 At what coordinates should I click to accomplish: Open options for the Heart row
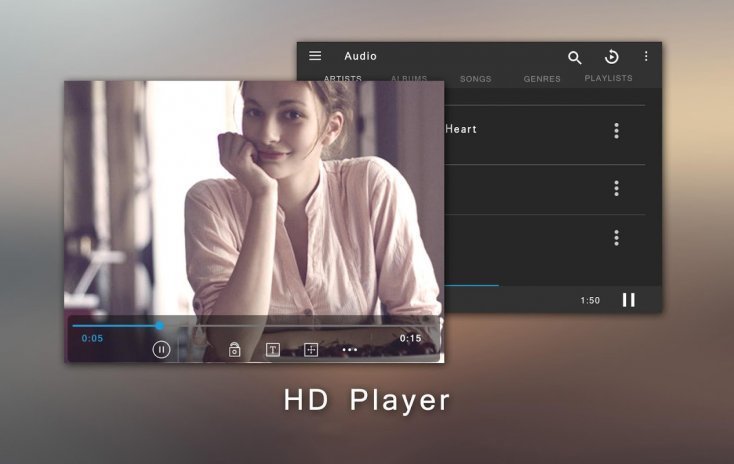tap(617, 131)
